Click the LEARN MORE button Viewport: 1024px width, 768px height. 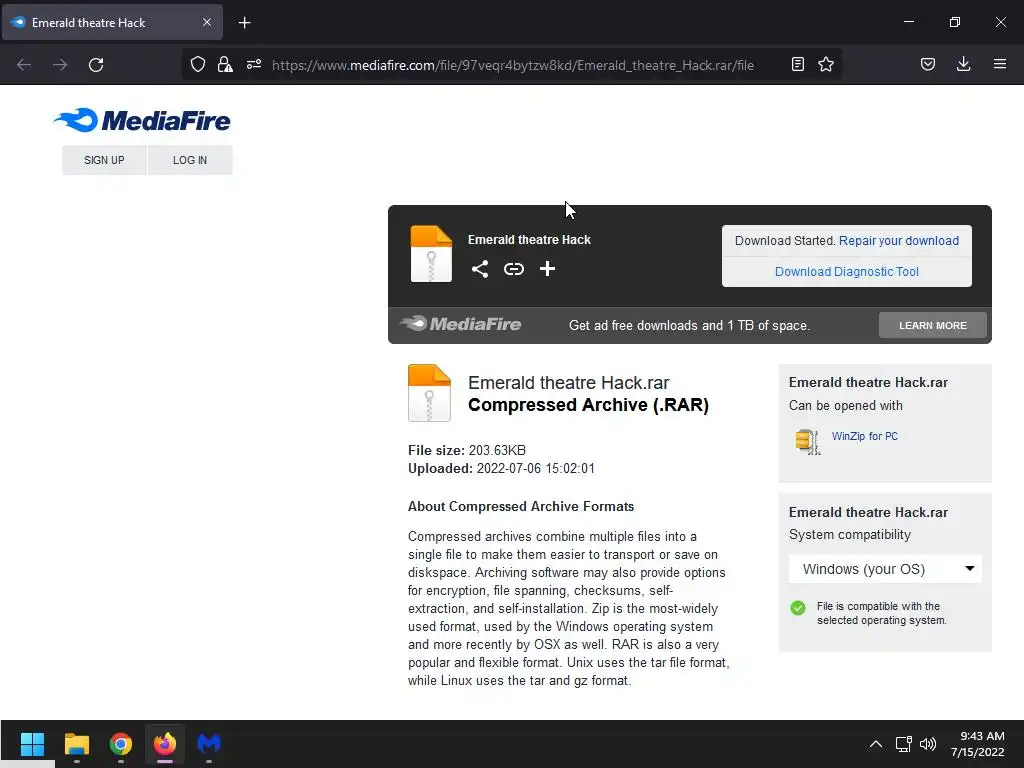click(x=933, y=325)
